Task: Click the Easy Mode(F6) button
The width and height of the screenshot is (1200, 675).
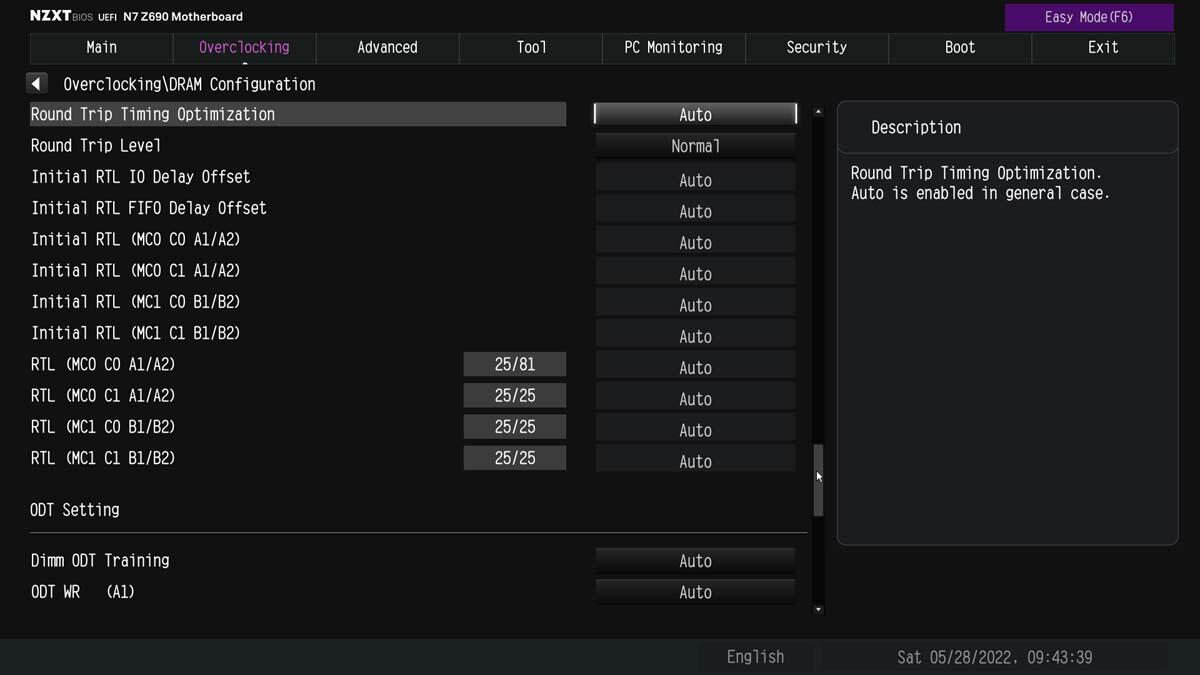Action: tap(1089, 17)
